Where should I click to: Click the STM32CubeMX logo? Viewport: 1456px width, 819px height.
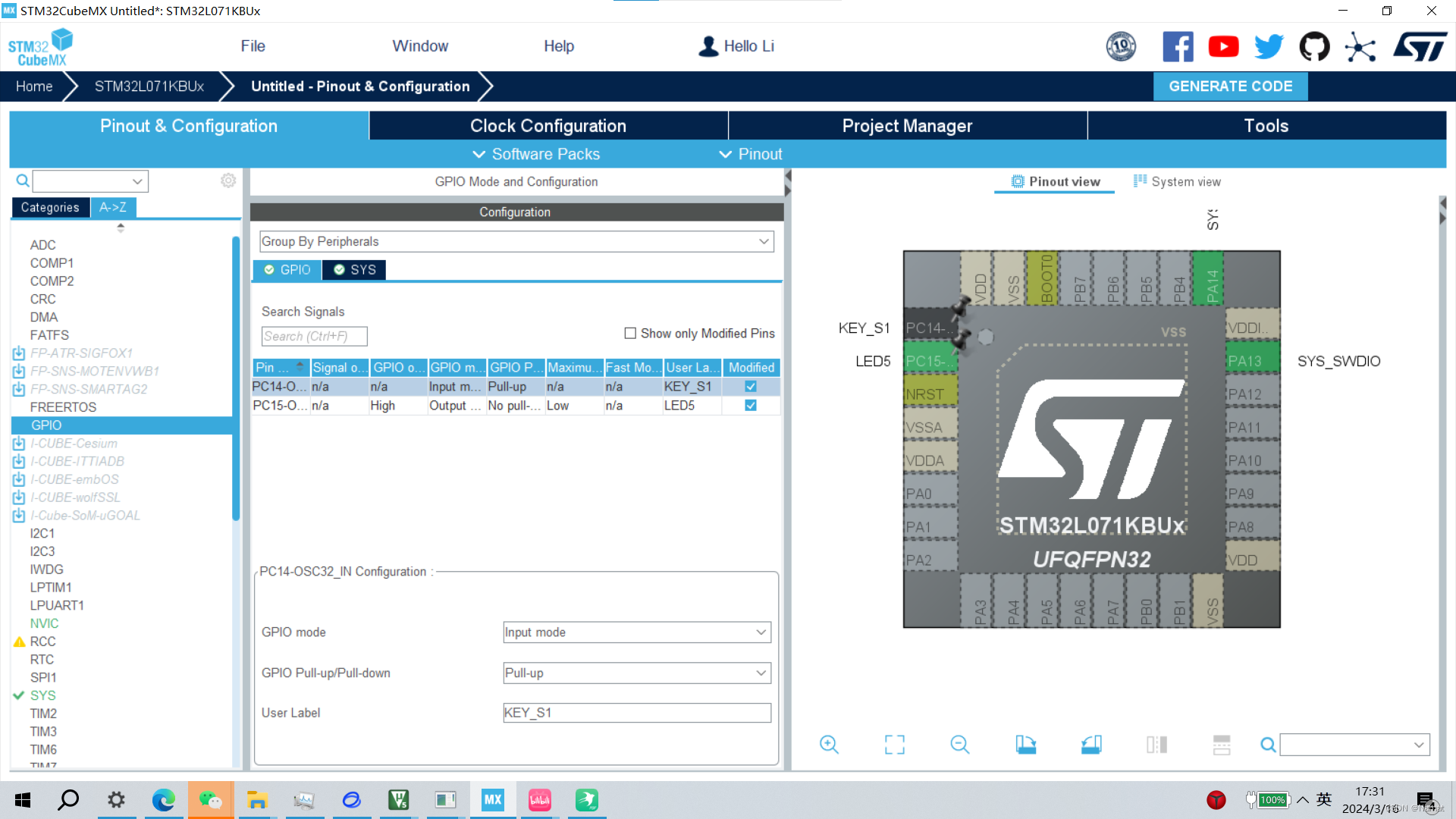coord(39,47)
